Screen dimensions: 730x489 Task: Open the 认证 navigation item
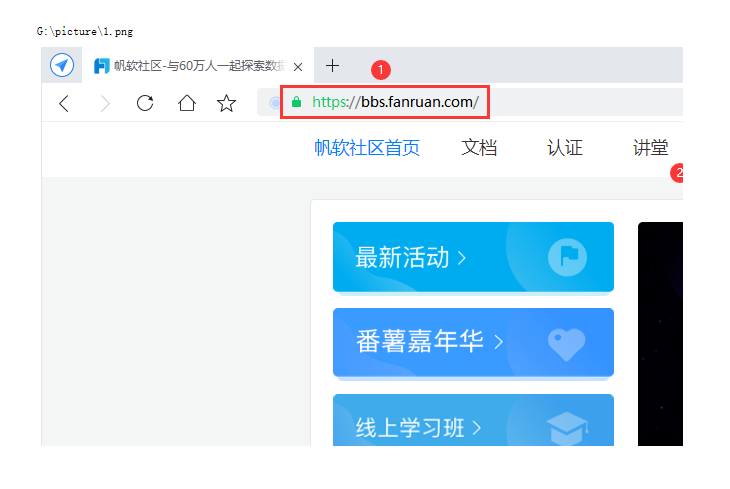pyautogui.click(x=565, y=148)
